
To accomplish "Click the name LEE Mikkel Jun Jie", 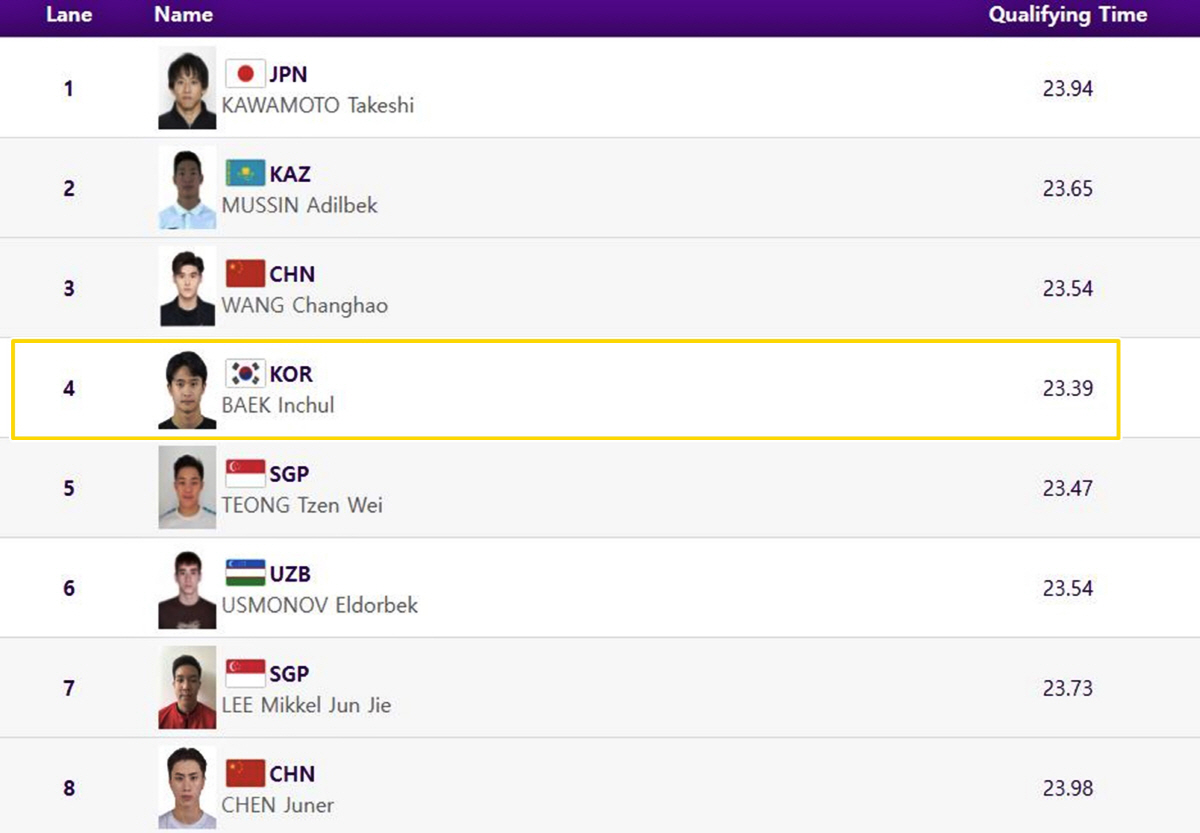I will pos(306,706).
